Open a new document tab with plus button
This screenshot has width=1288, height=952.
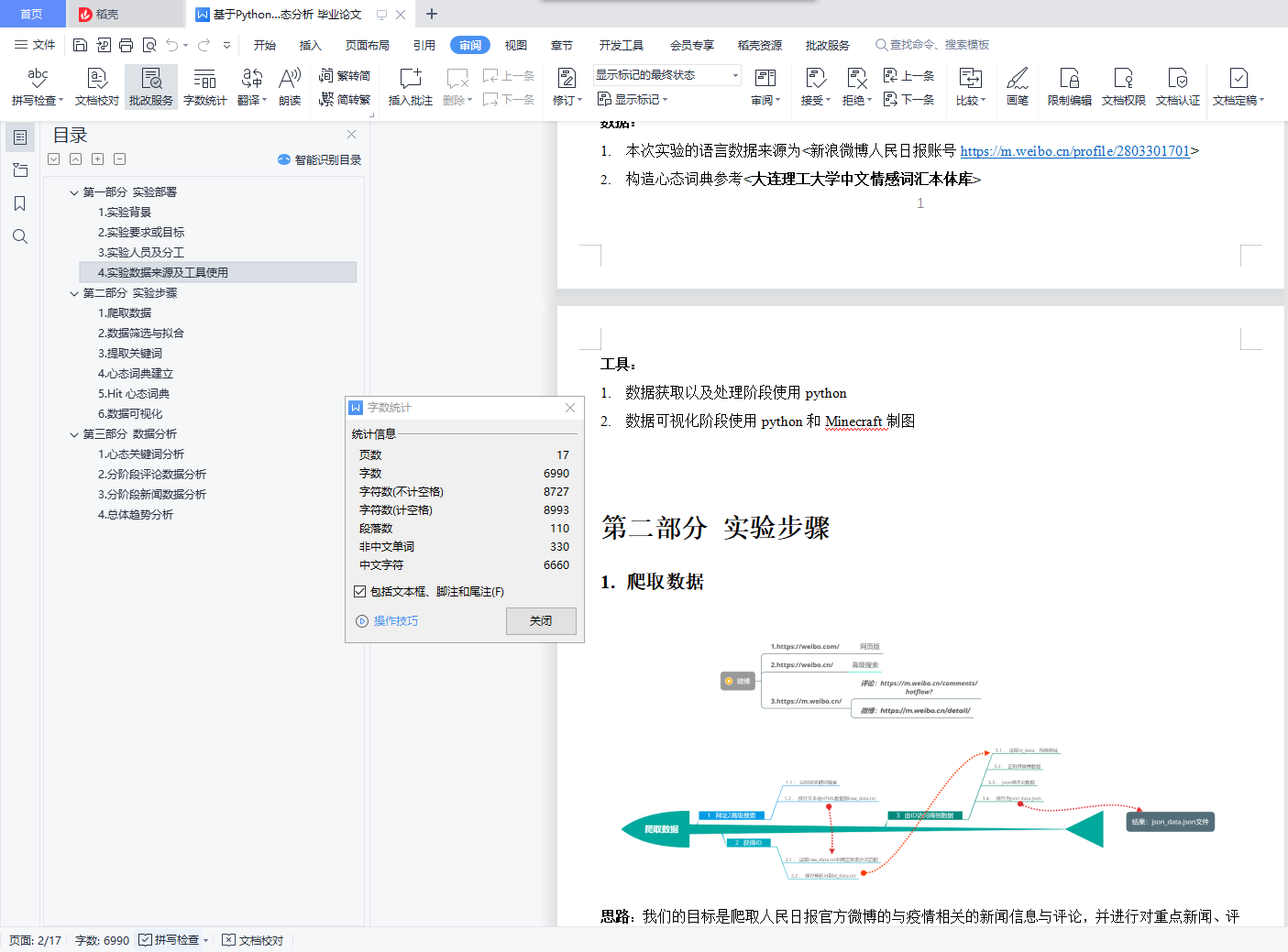tap(432, 14)
